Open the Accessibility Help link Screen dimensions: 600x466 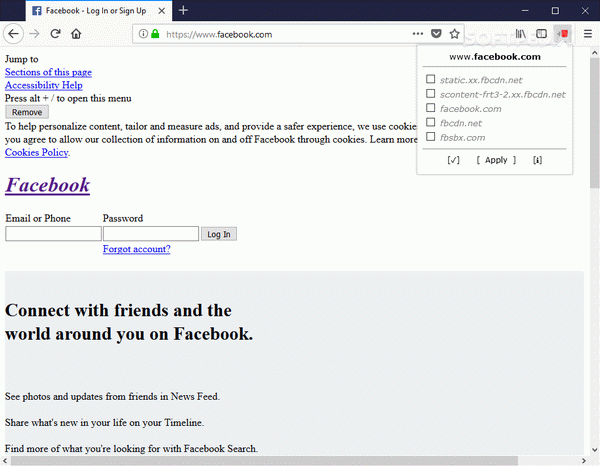[44, 85]
